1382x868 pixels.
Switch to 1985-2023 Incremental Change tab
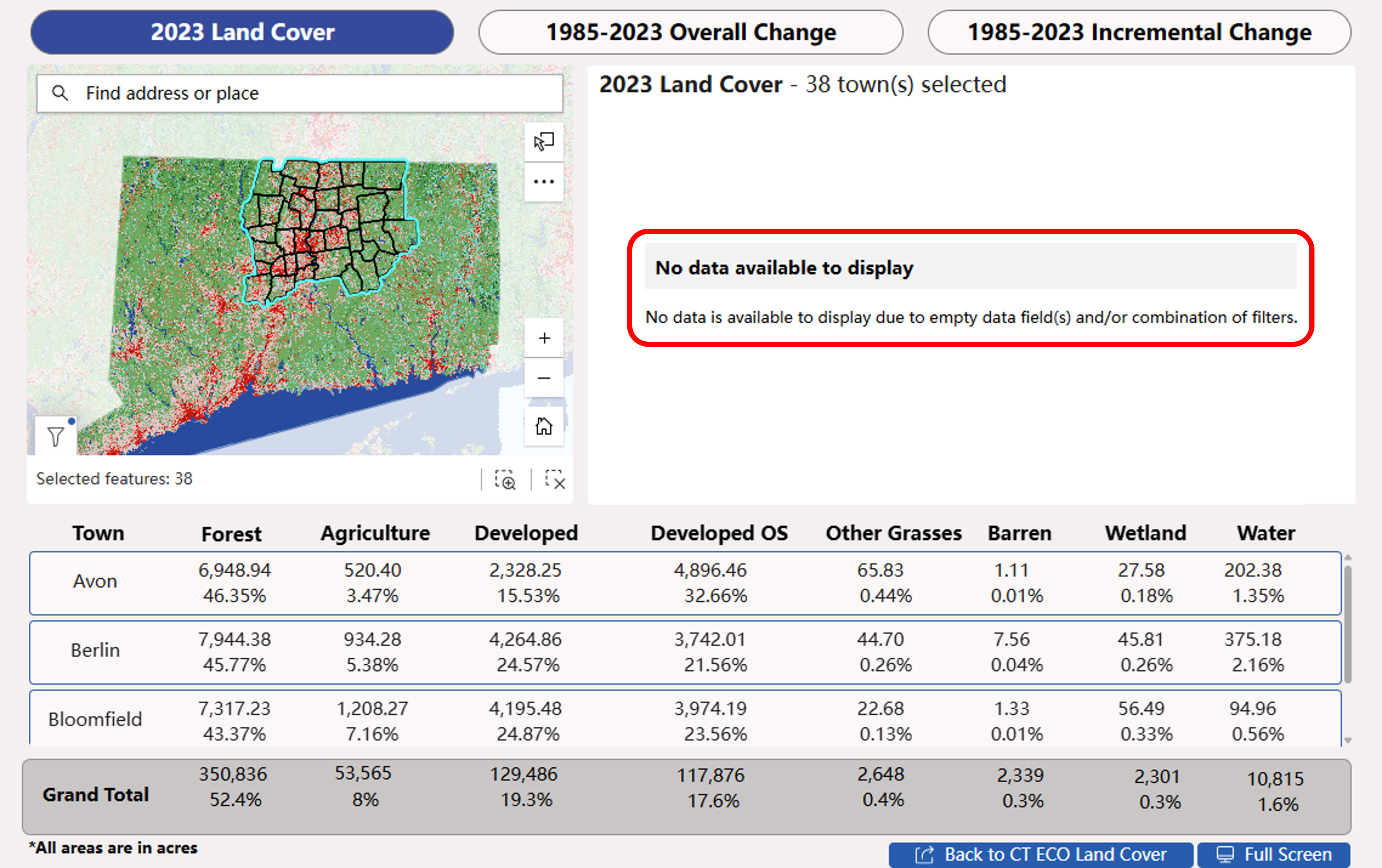[1139, 32]
